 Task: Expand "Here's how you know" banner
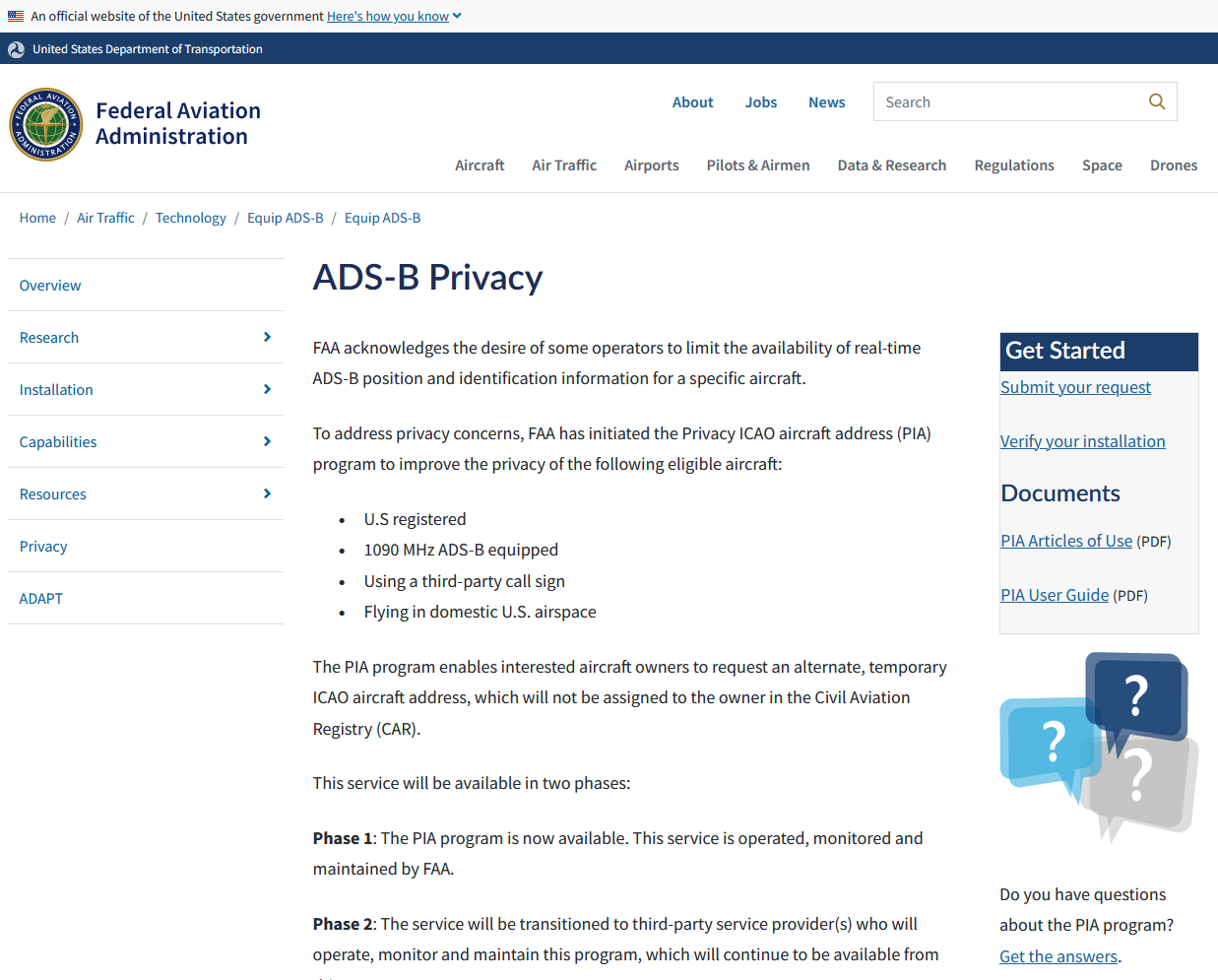tap(394, 16)
